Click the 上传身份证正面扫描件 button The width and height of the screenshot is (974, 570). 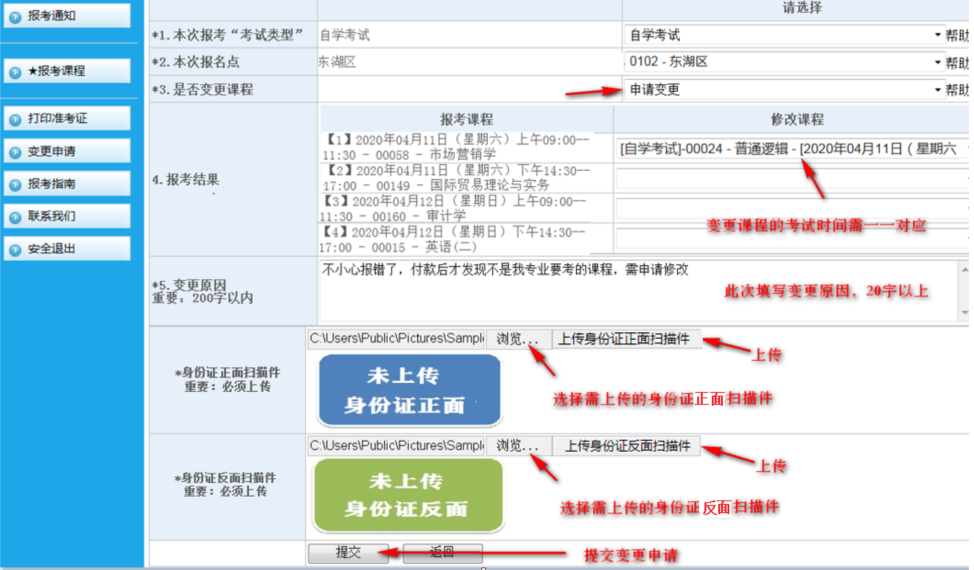pyautogui.click(x=625, y=338)
